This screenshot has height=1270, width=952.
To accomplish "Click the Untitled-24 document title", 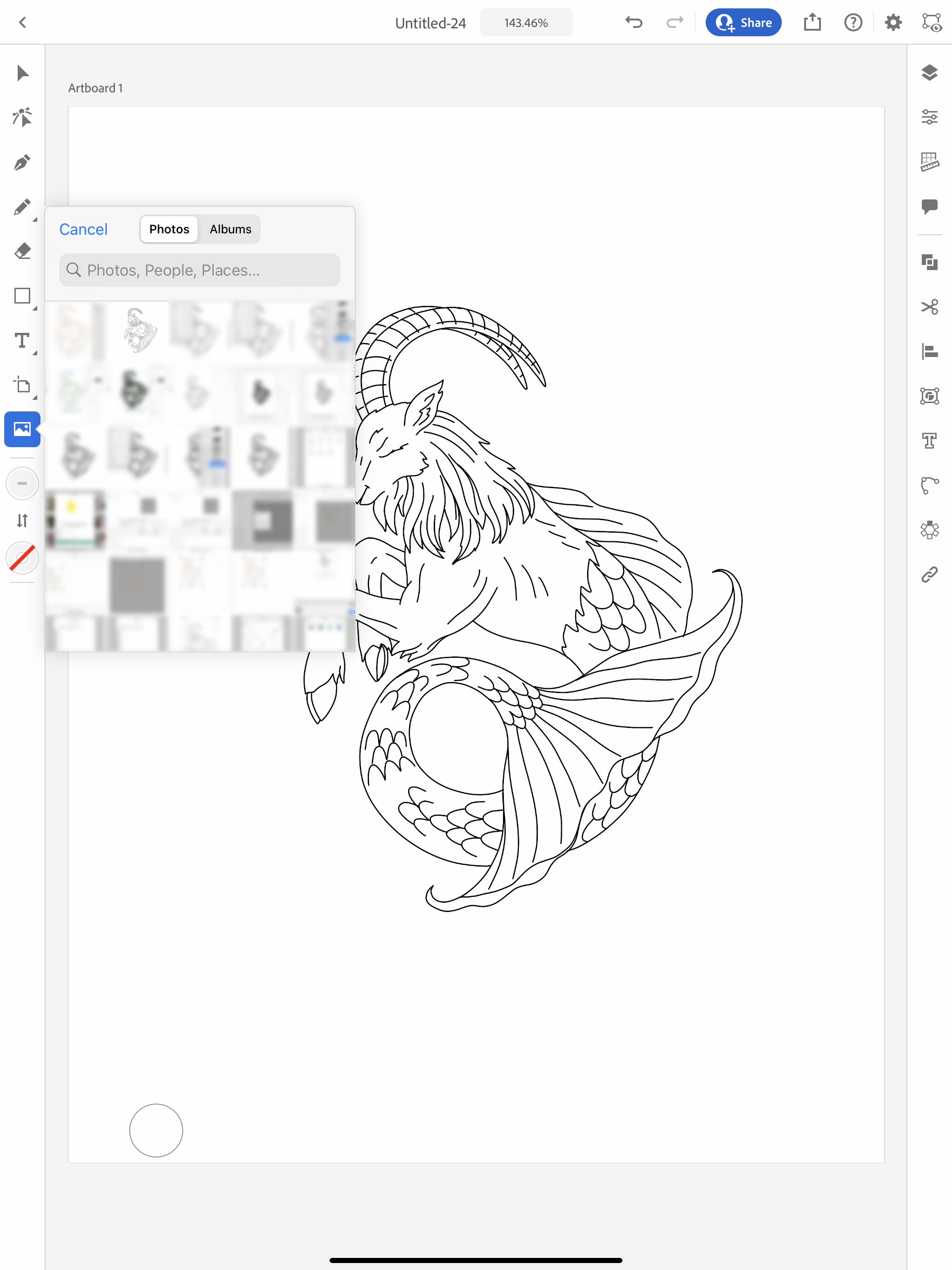I will [430, 23].
